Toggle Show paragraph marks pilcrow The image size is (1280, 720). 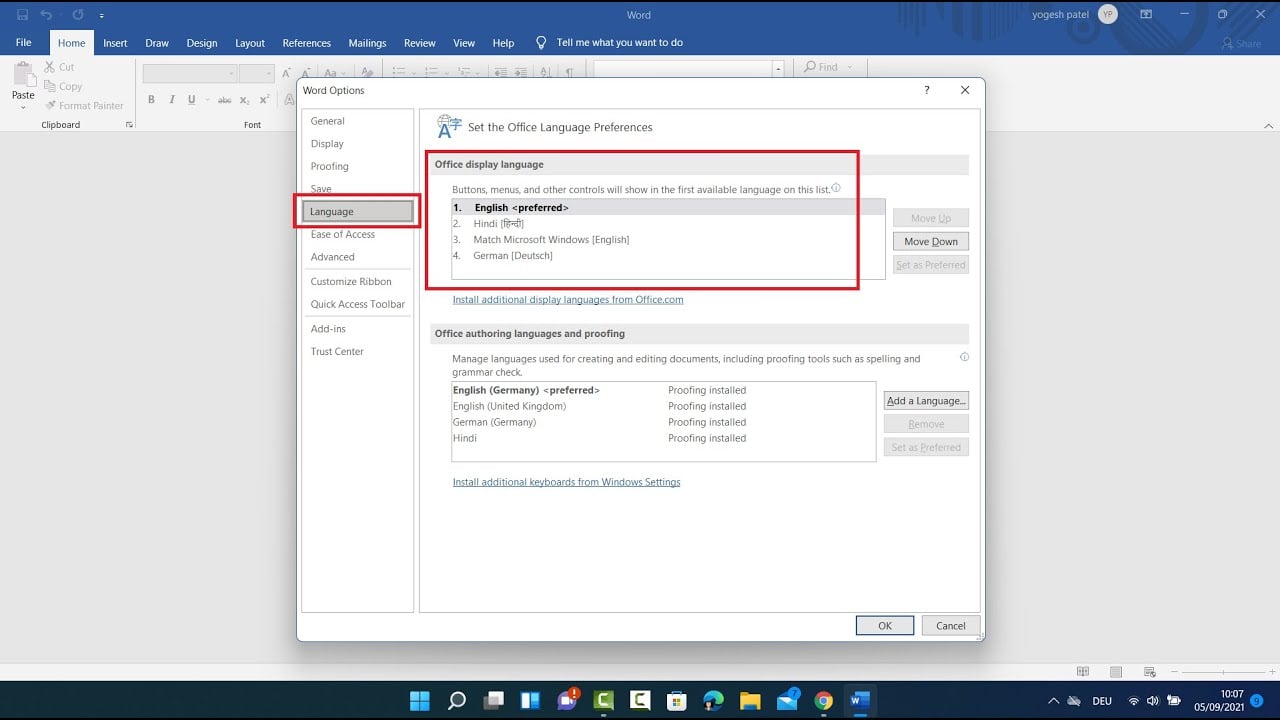click(569, 73)
